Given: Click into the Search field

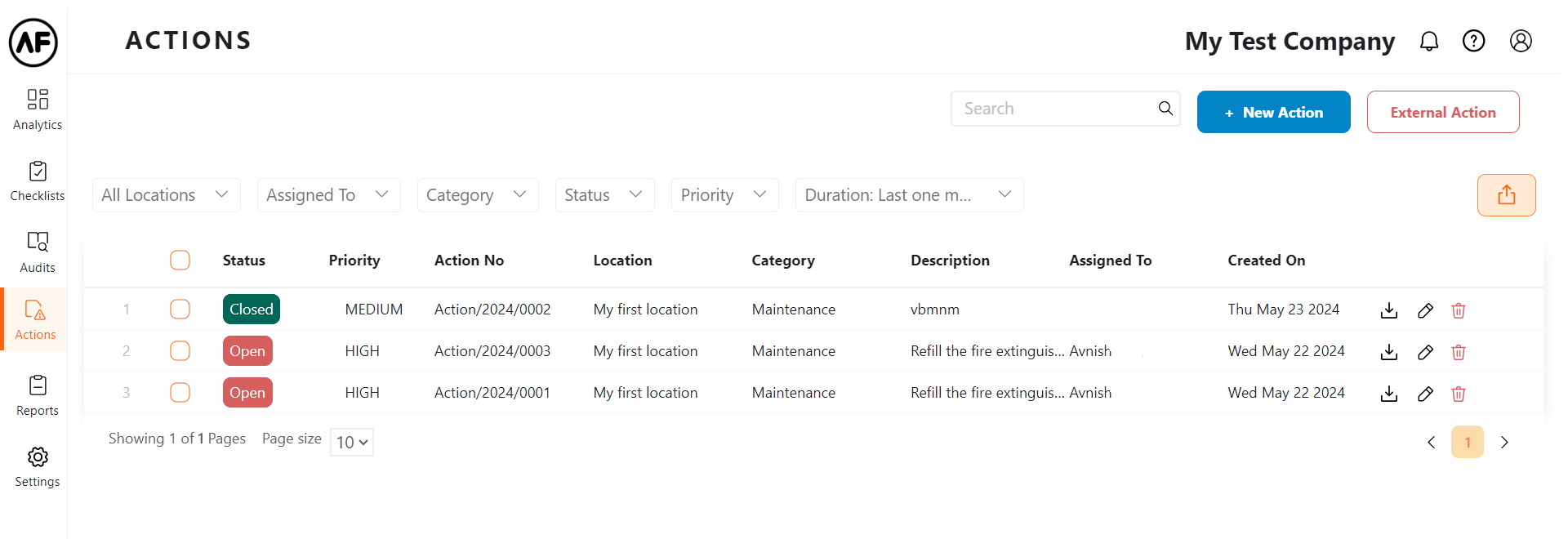Looking at the screenshot, I should click(1053, 109).
